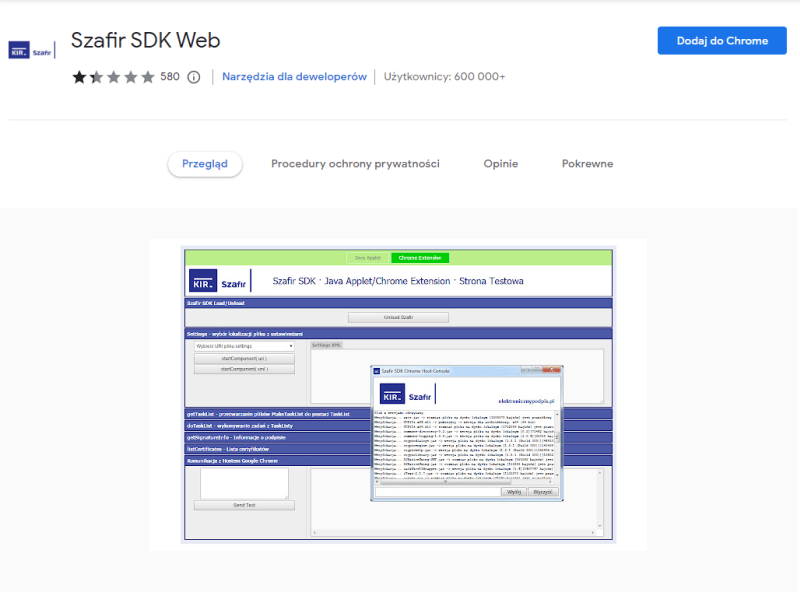Click the listCertificates section header
Screen dimensions: 800x592
click(278, 449)
